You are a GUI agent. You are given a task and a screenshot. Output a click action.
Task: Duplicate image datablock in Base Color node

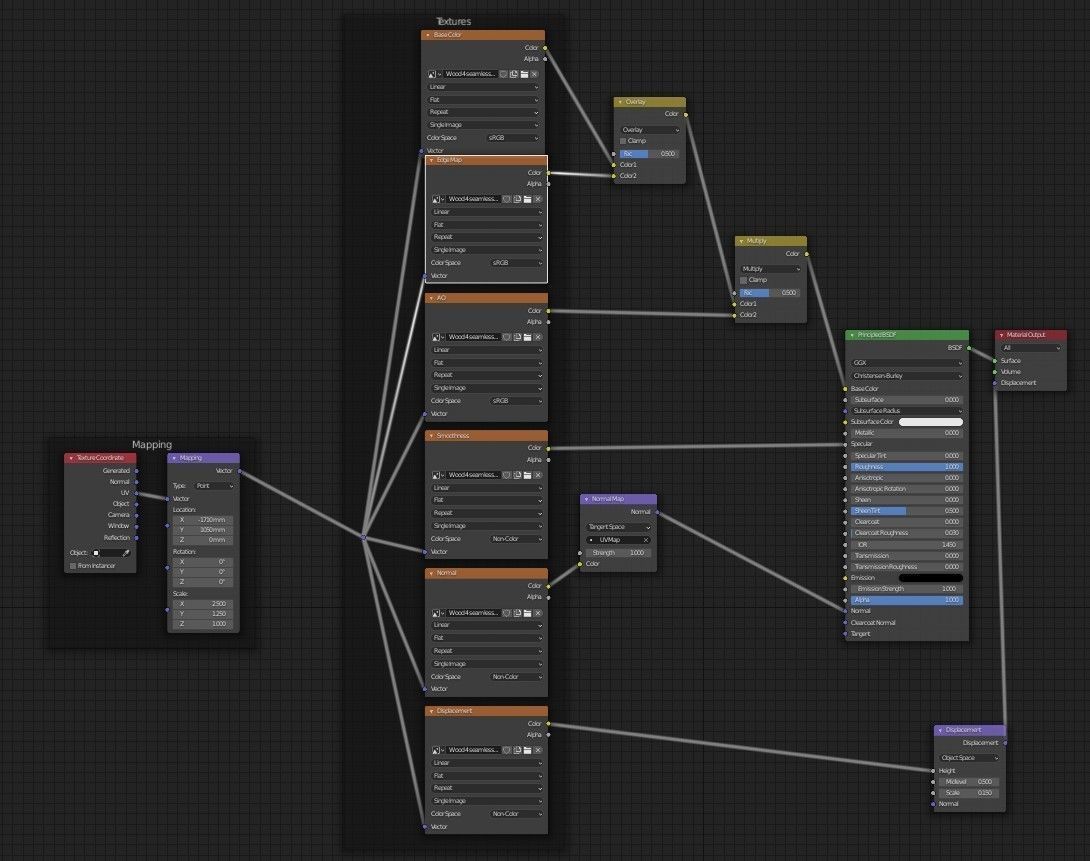tap(514, 74)
